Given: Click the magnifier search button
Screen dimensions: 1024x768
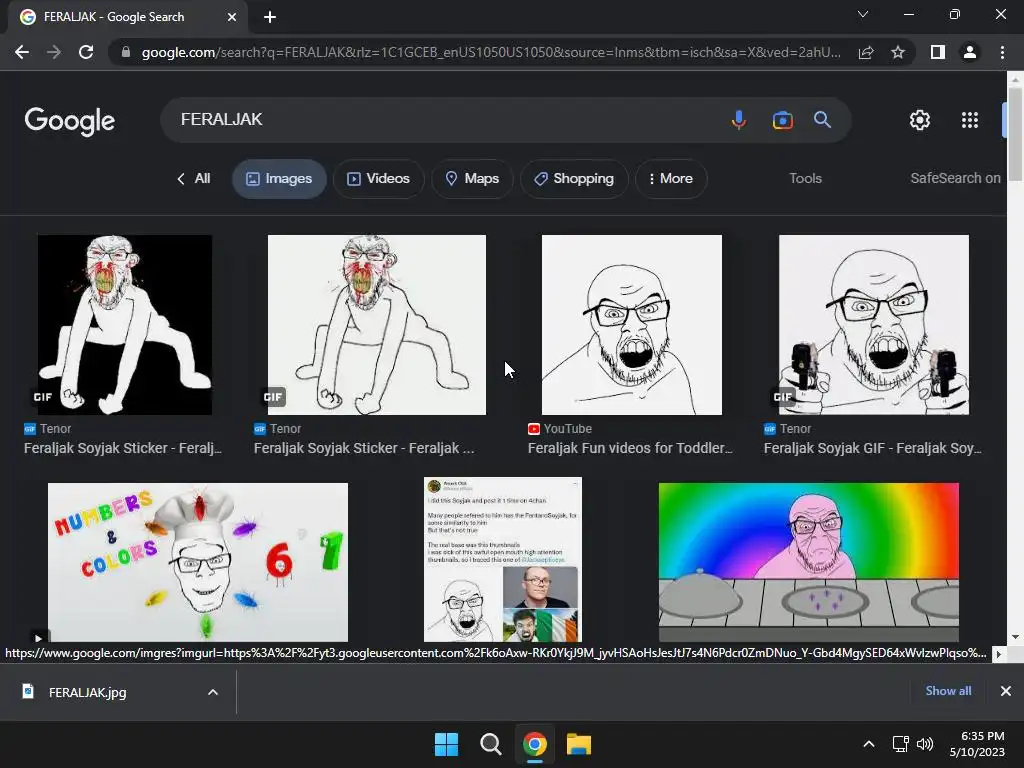Looking at the screenshot, I should click(822, 120).
